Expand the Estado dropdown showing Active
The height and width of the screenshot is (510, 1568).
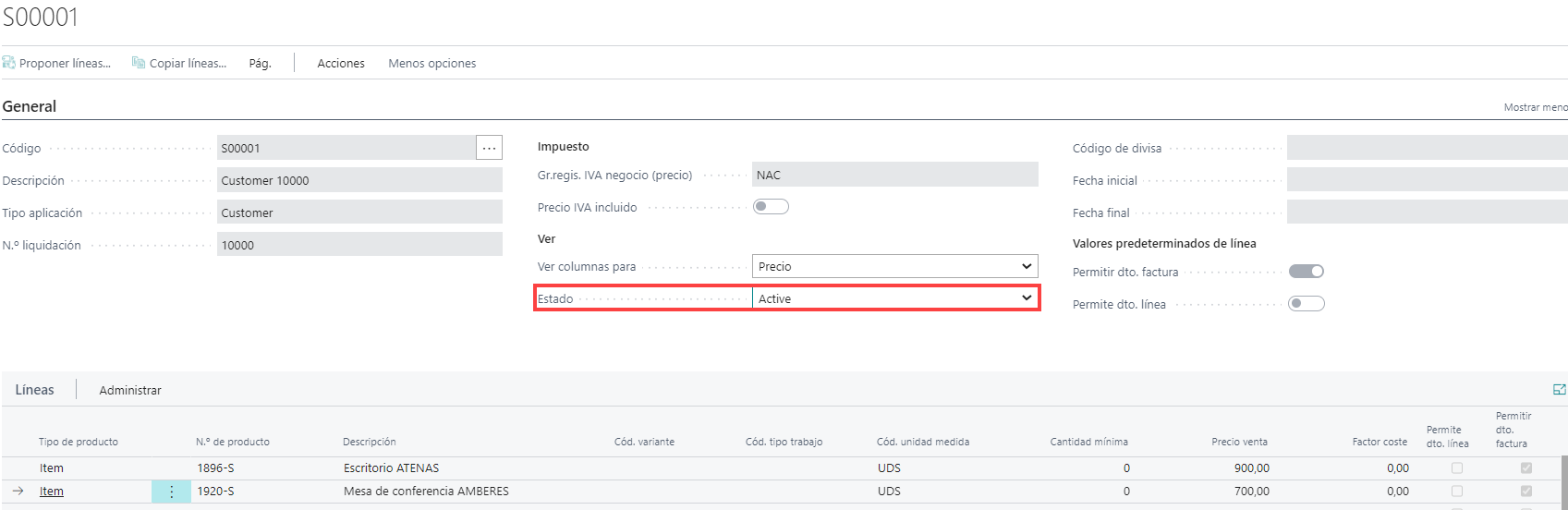pos(894,298)
